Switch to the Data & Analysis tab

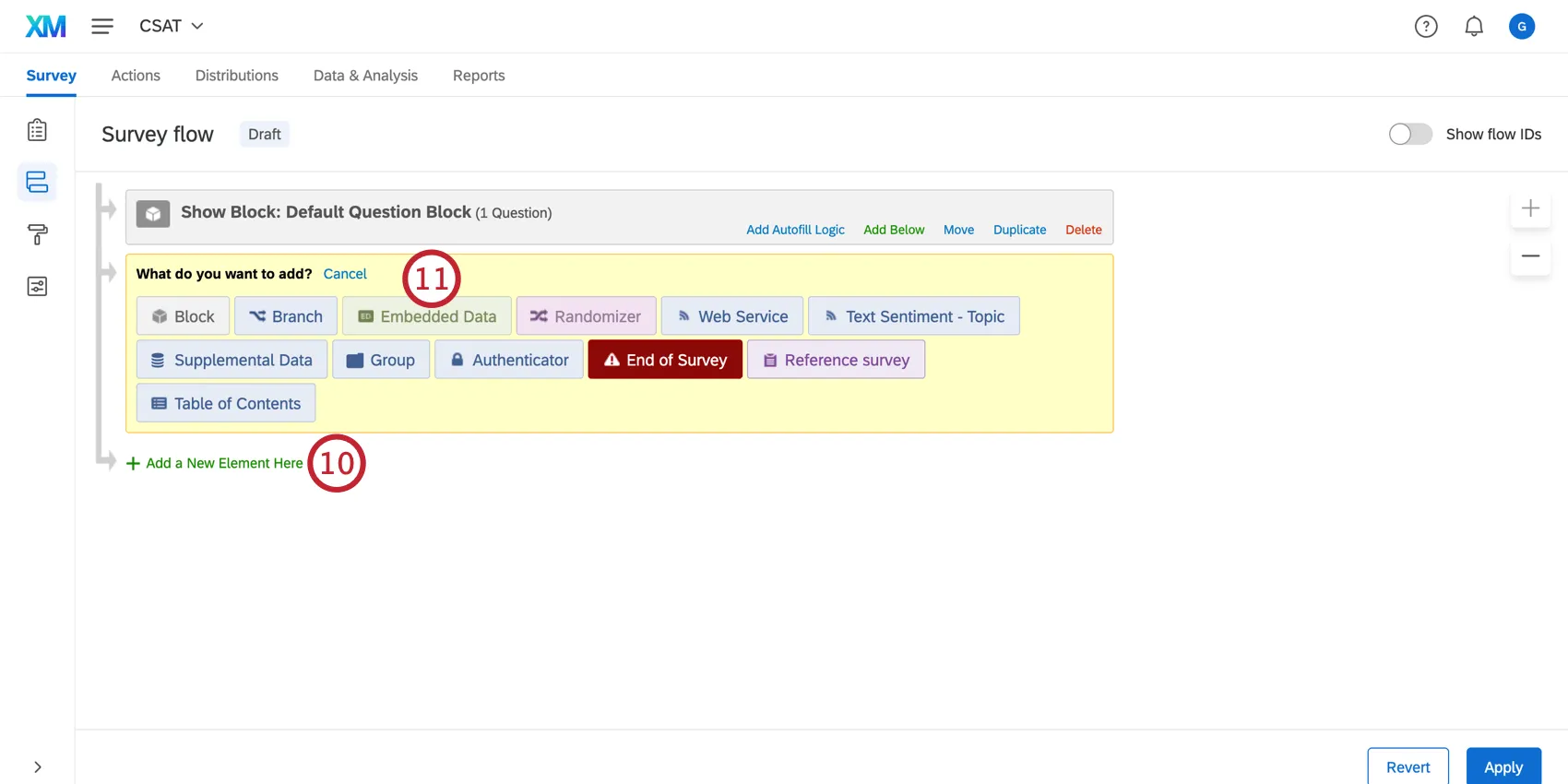(x=365, y=76)
